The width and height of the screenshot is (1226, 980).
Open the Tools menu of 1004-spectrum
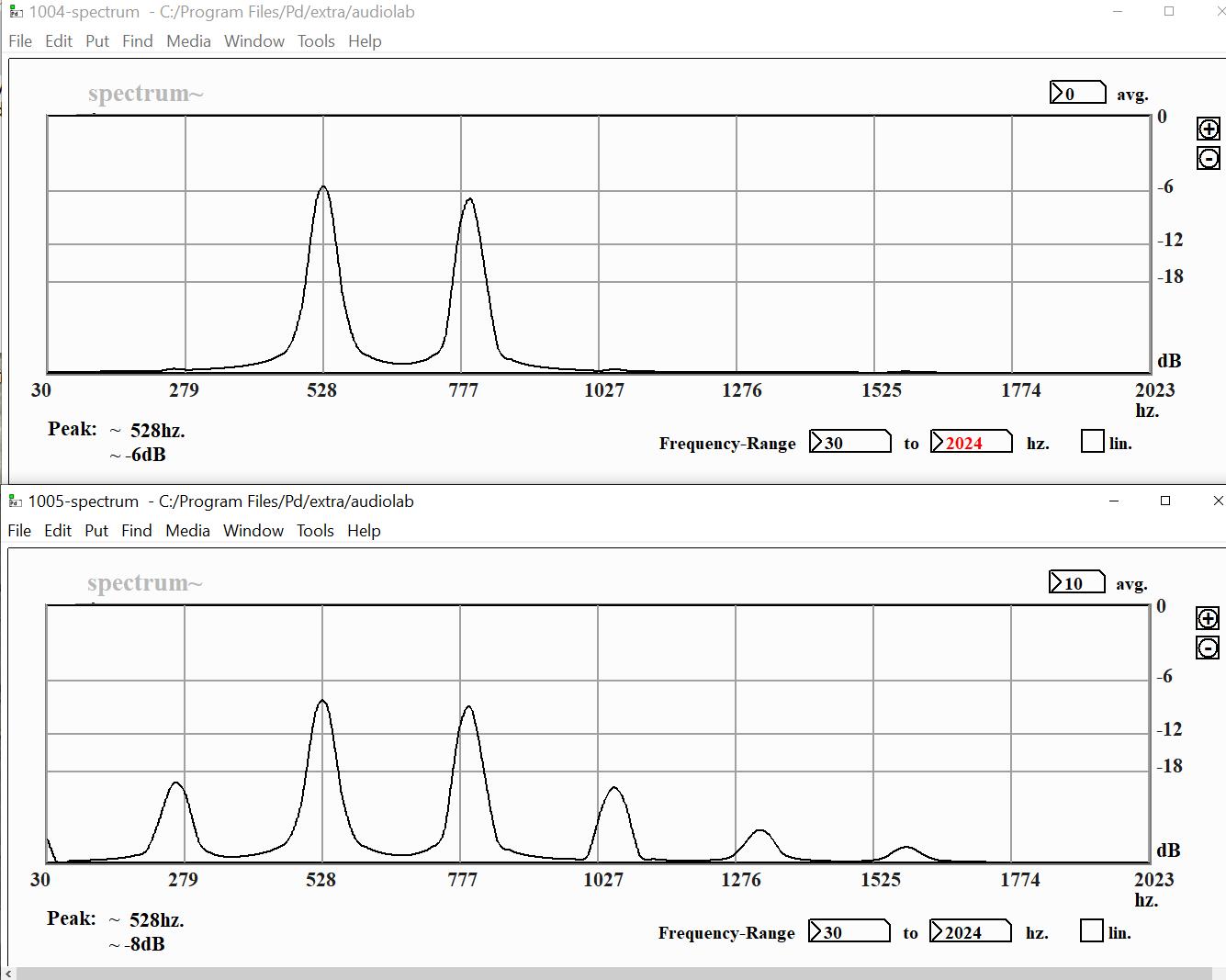[x=316, y=41]
